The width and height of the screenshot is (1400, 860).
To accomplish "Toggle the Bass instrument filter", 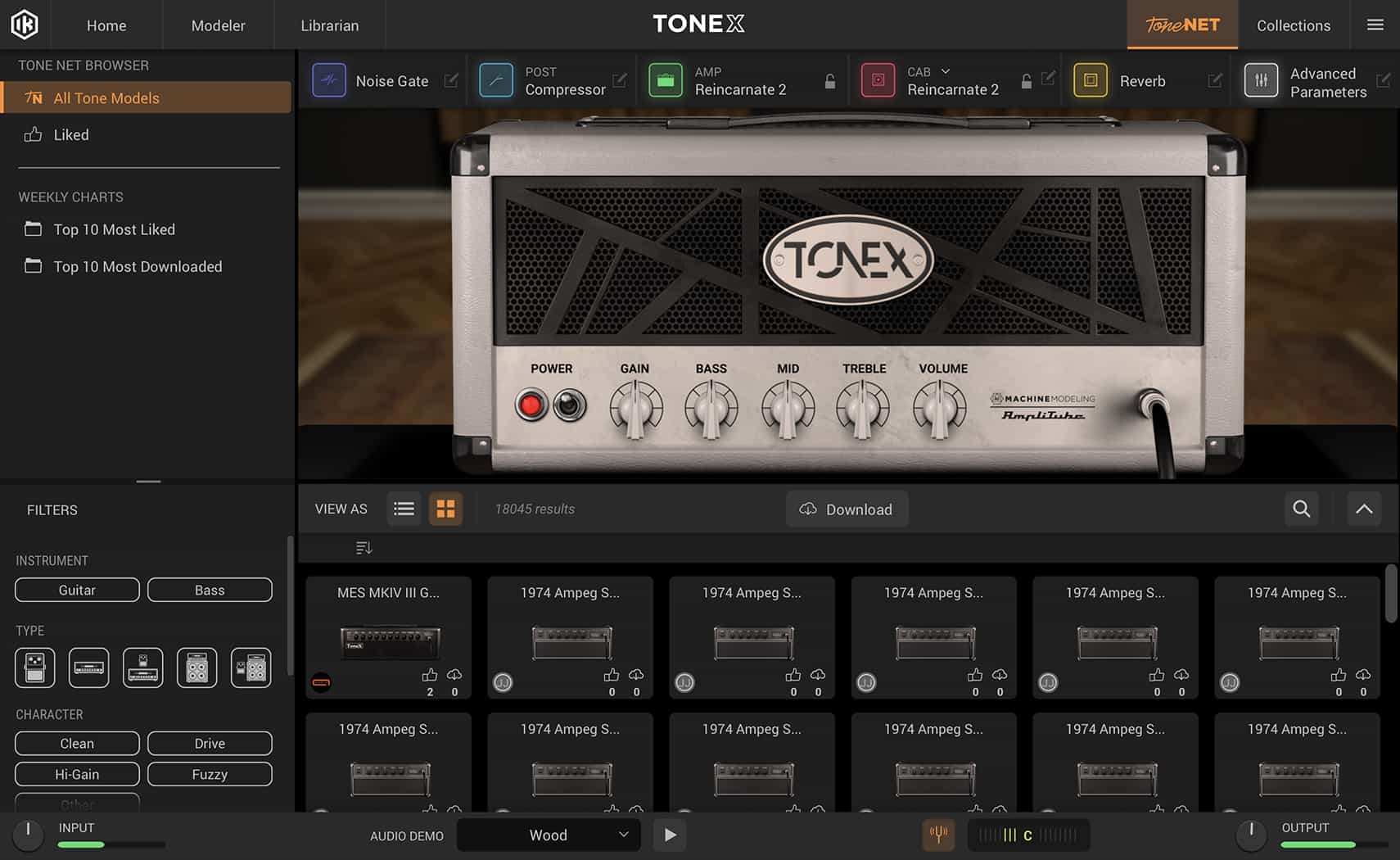I will tap(210, 590).
